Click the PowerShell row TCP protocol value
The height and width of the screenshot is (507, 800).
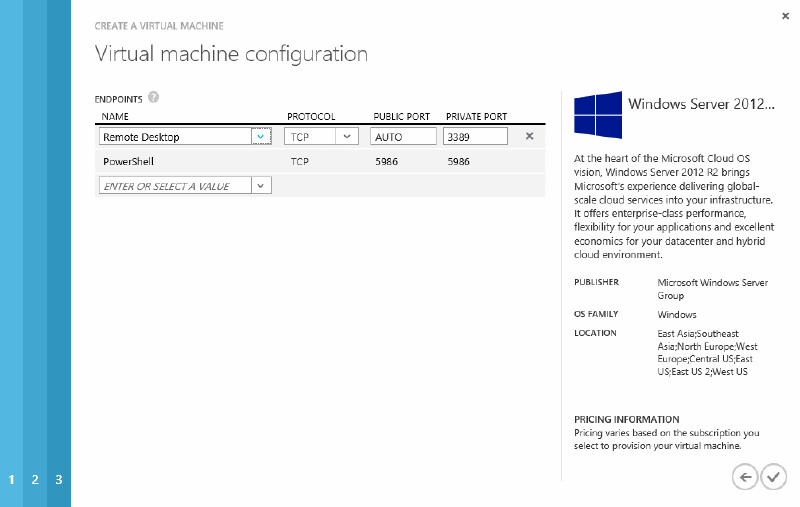tap(299, 161)
